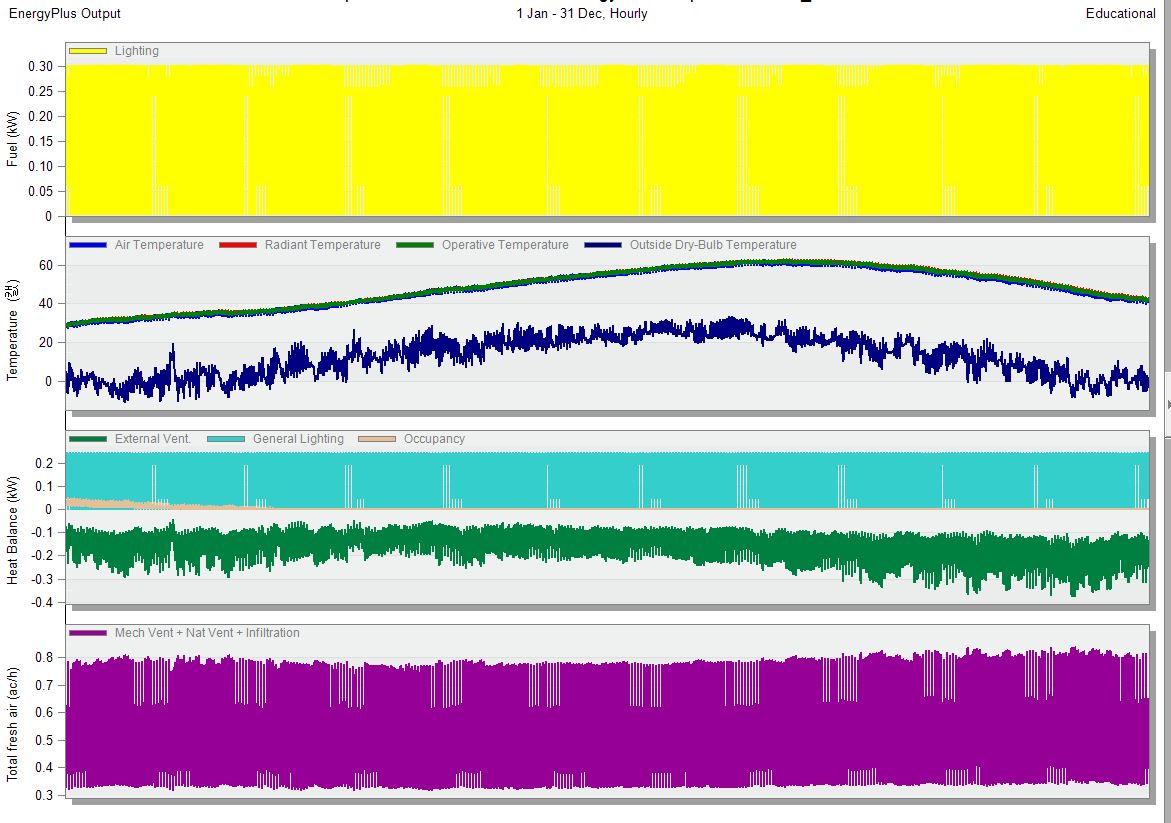Click the Mech Vent + Nat Vent + Infiltration label
The height and width of the screenshot is (823, 1171).
pos(207,633)
